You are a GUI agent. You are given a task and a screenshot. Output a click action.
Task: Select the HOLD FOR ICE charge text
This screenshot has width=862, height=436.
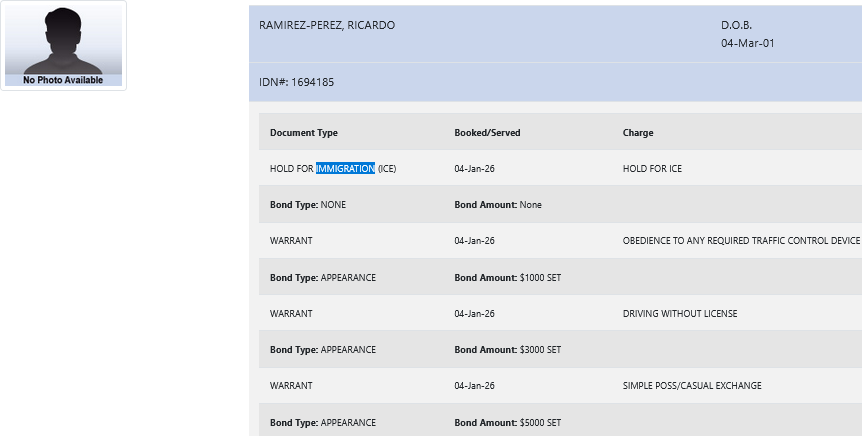(652, 169)
